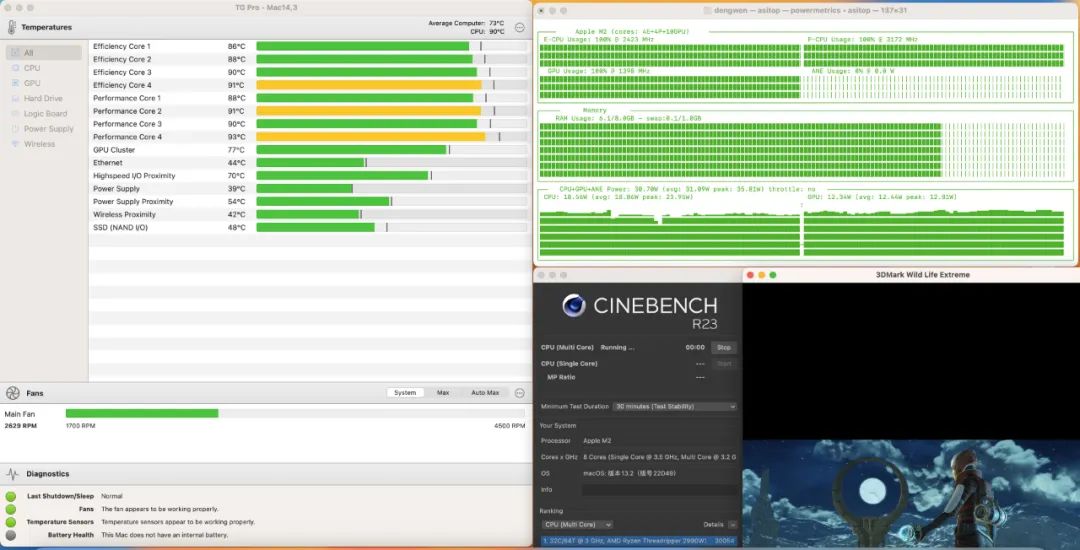1080x550 pixels.
Task: Enable Auto Max fan mode
Action: tap(485, 393)
